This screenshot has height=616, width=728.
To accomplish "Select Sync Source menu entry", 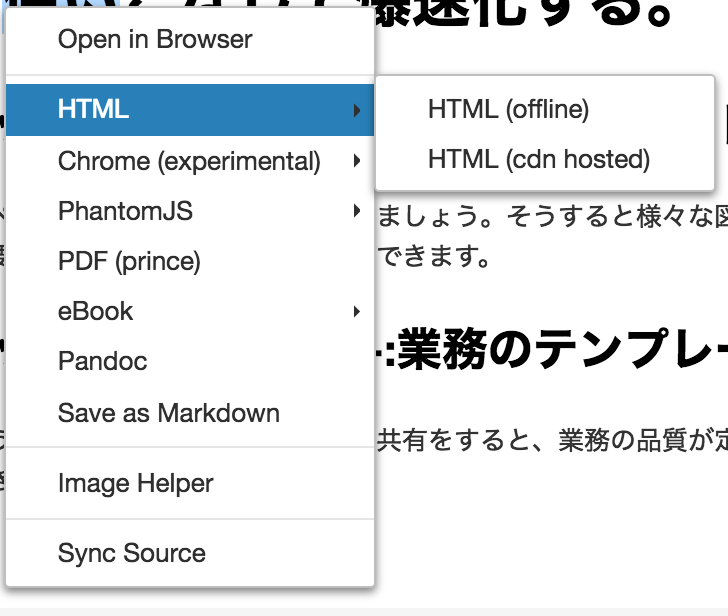I will [190, 553].
